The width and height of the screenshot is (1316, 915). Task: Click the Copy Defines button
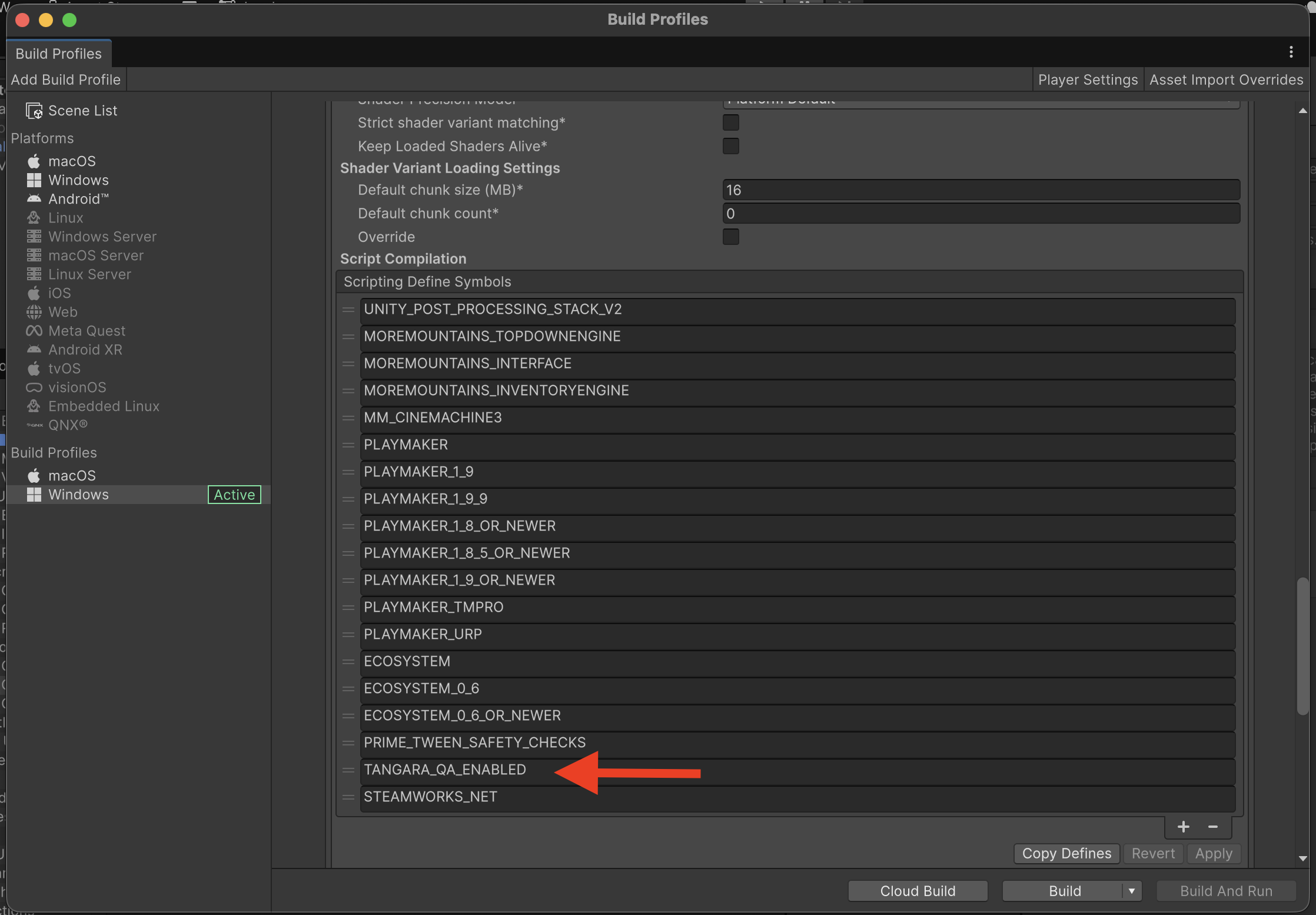[1066, 853]
